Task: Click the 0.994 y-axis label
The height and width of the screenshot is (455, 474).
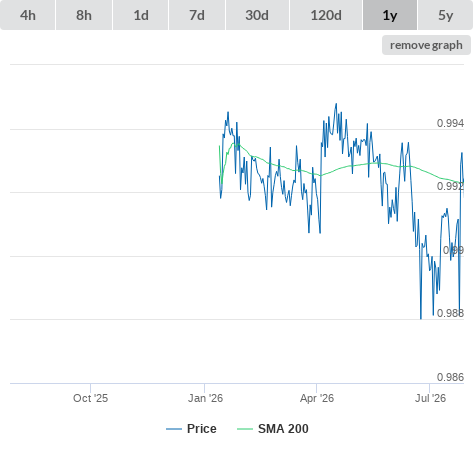Action: pyautogui.click(x=450, y=123)
